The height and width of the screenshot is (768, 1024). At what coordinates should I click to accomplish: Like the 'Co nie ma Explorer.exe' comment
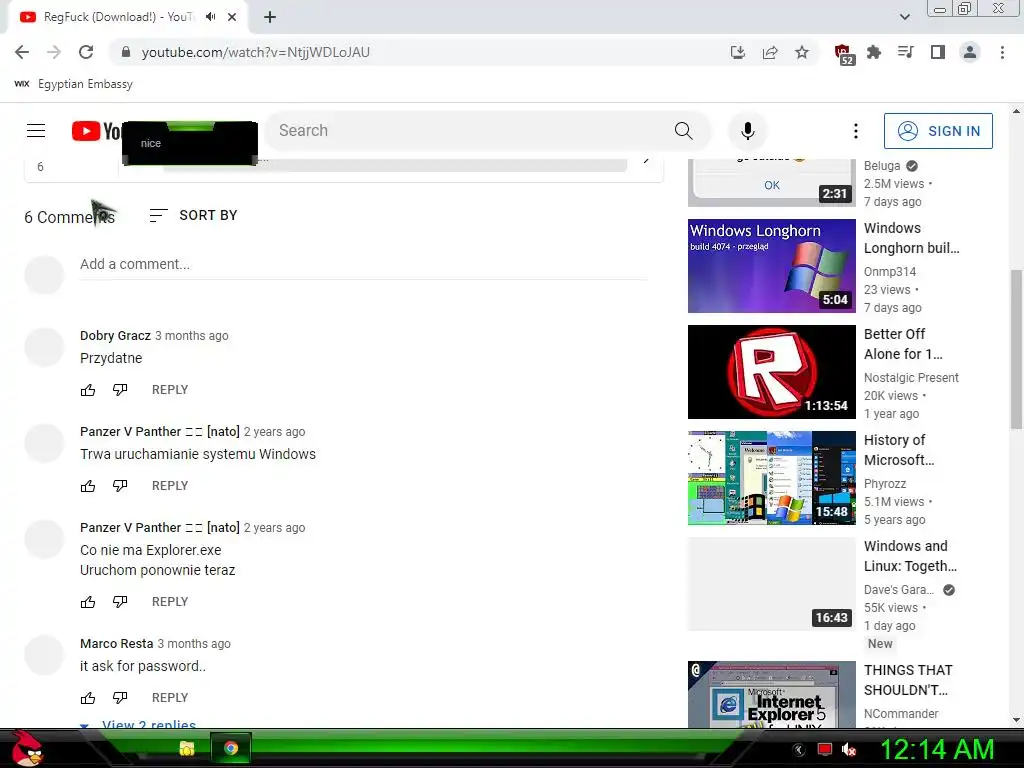click(88, 602)
